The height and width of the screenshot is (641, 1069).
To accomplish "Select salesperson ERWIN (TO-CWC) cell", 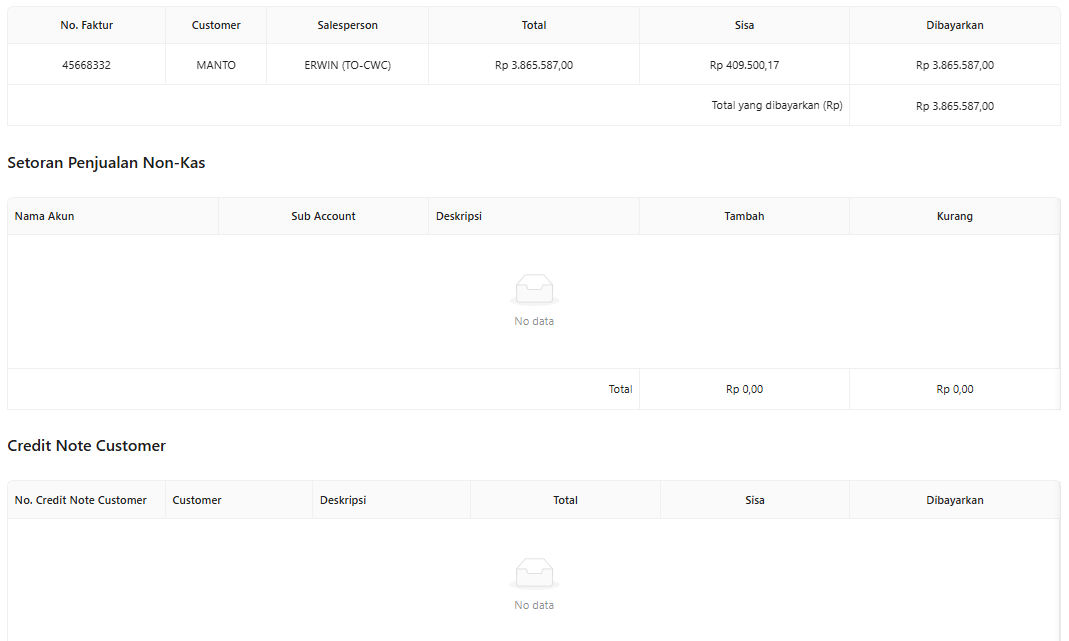I will 347,65.
